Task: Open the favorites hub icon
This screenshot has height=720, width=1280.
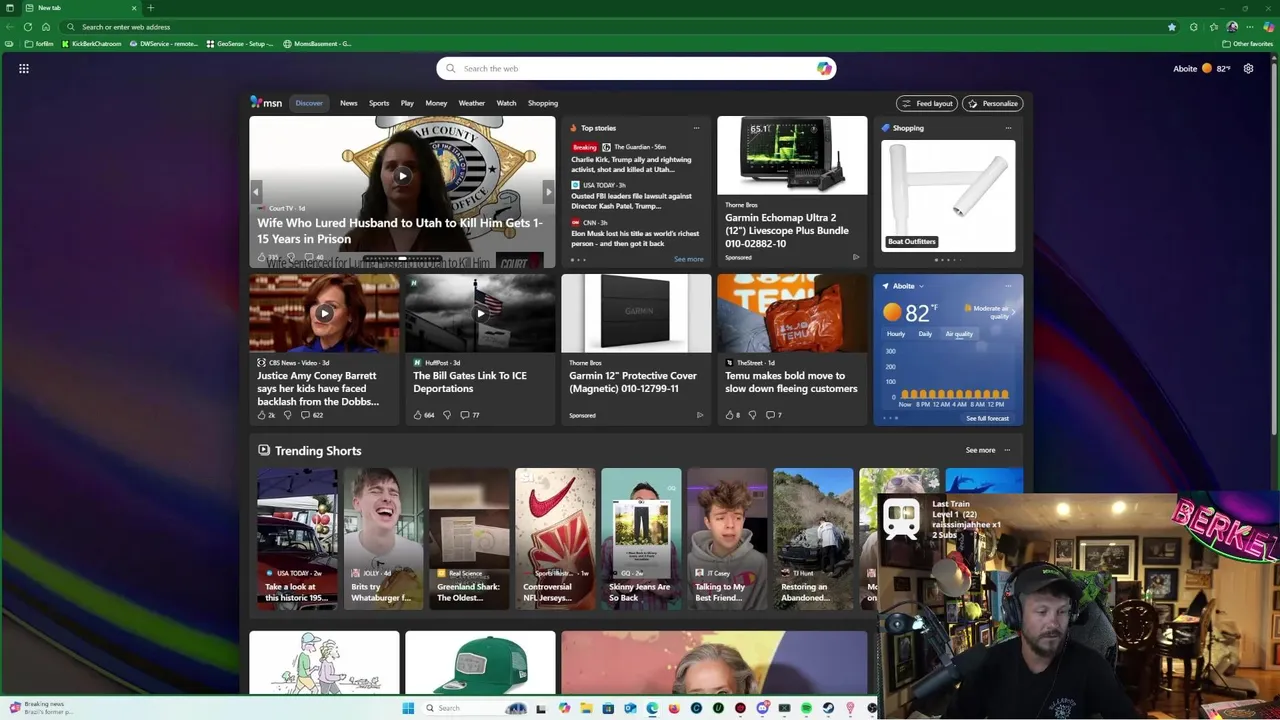Action: [1214, 27]
